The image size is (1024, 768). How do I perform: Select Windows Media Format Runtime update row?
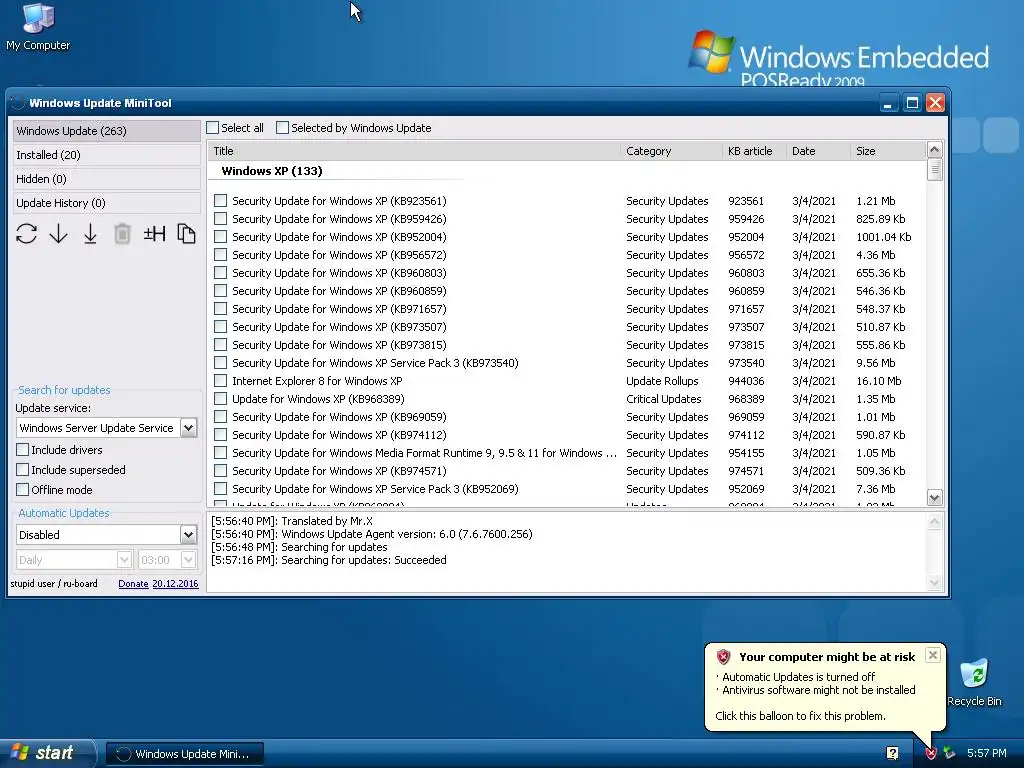point(424,453)
